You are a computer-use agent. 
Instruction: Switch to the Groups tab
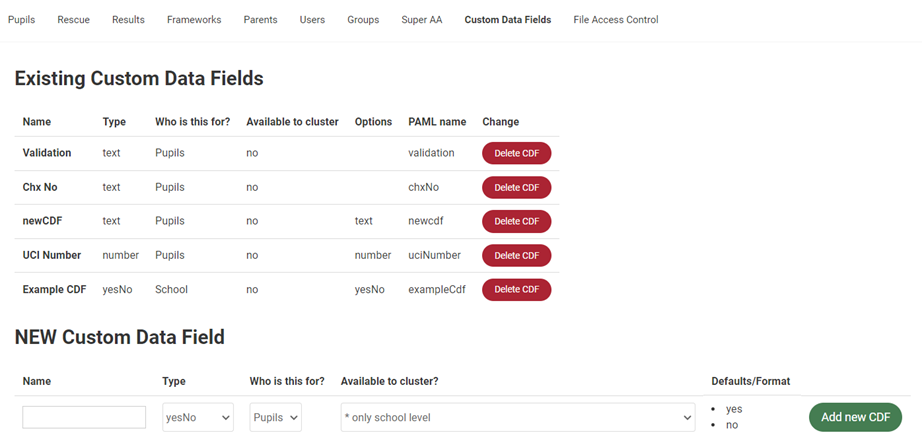coord(363,20)
